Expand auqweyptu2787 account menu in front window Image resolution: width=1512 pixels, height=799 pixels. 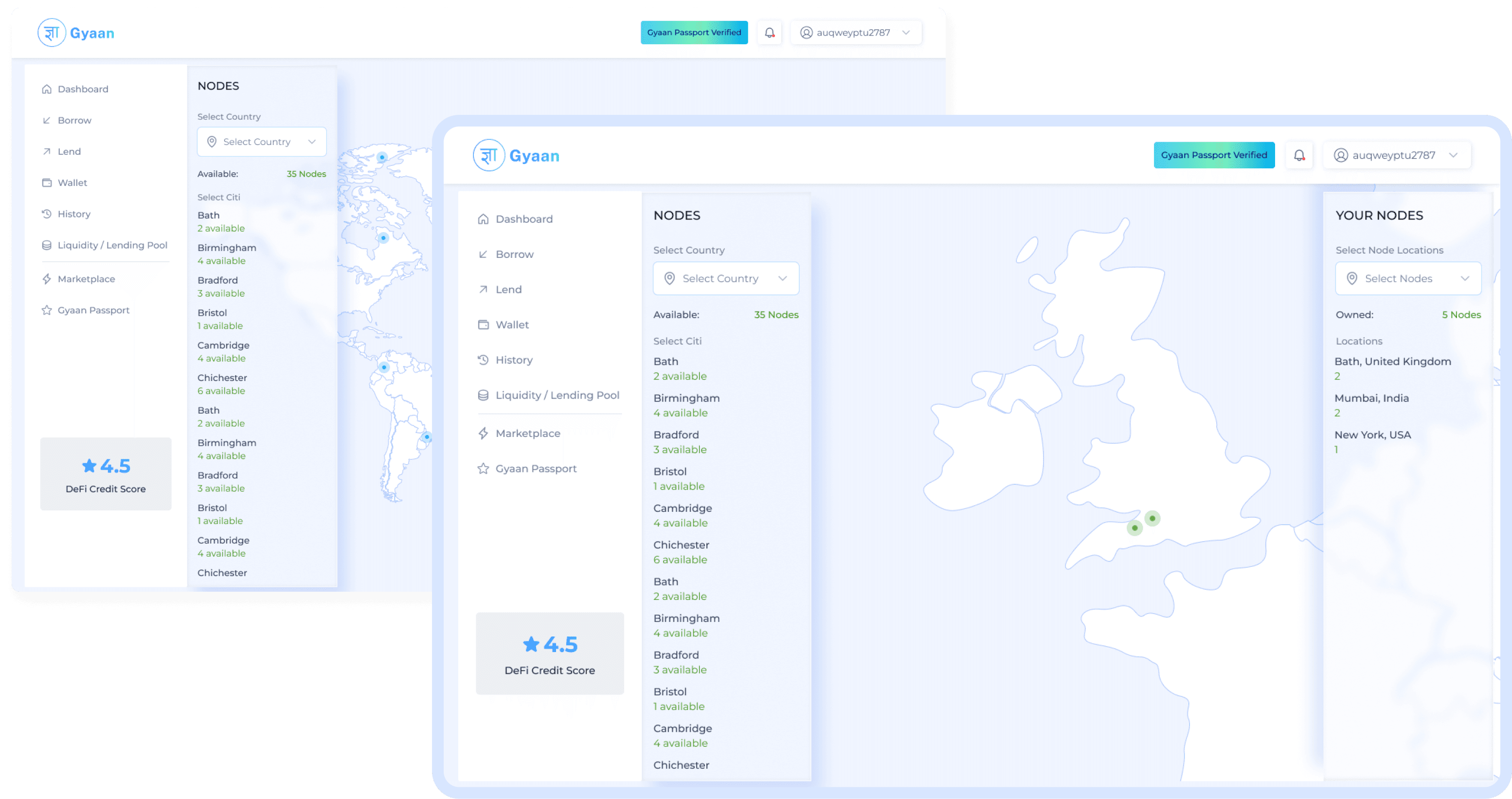point(1397,155)
